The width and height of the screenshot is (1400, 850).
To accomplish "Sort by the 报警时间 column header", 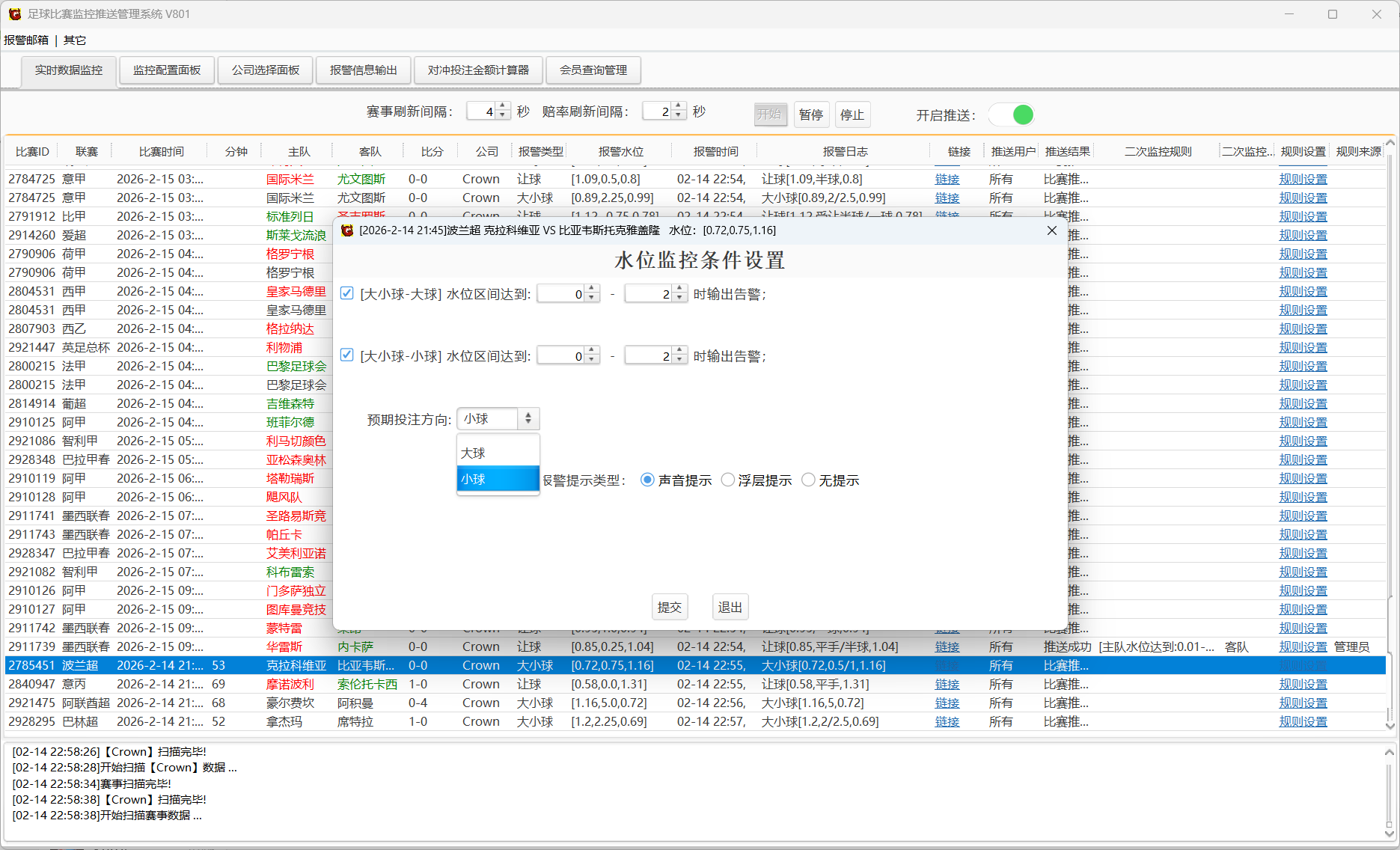I will (x=715, y=152).
